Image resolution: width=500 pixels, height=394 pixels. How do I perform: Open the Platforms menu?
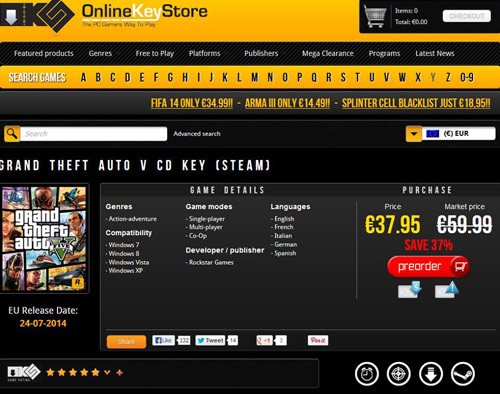click(x=205, y=53)
